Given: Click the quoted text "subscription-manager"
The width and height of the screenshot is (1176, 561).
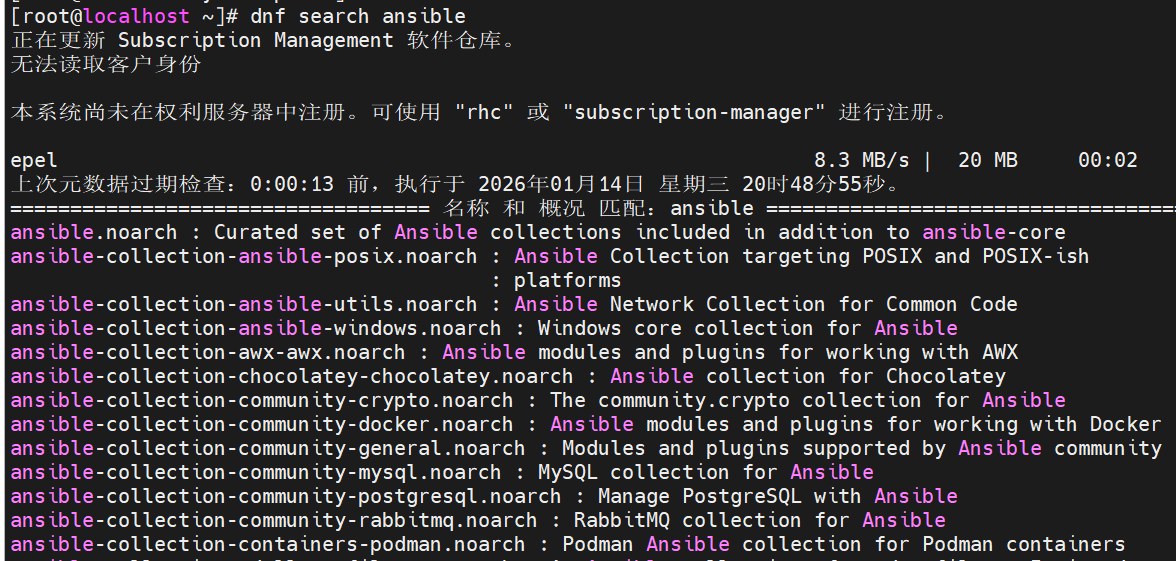Looking at the screenshot, I should (694, 112).
